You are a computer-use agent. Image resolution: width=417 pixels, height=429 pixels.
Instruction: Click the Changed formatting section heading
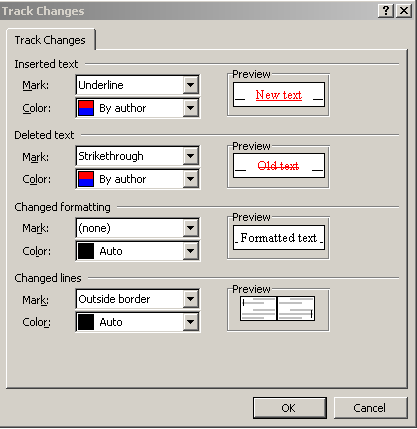[62, 207]
